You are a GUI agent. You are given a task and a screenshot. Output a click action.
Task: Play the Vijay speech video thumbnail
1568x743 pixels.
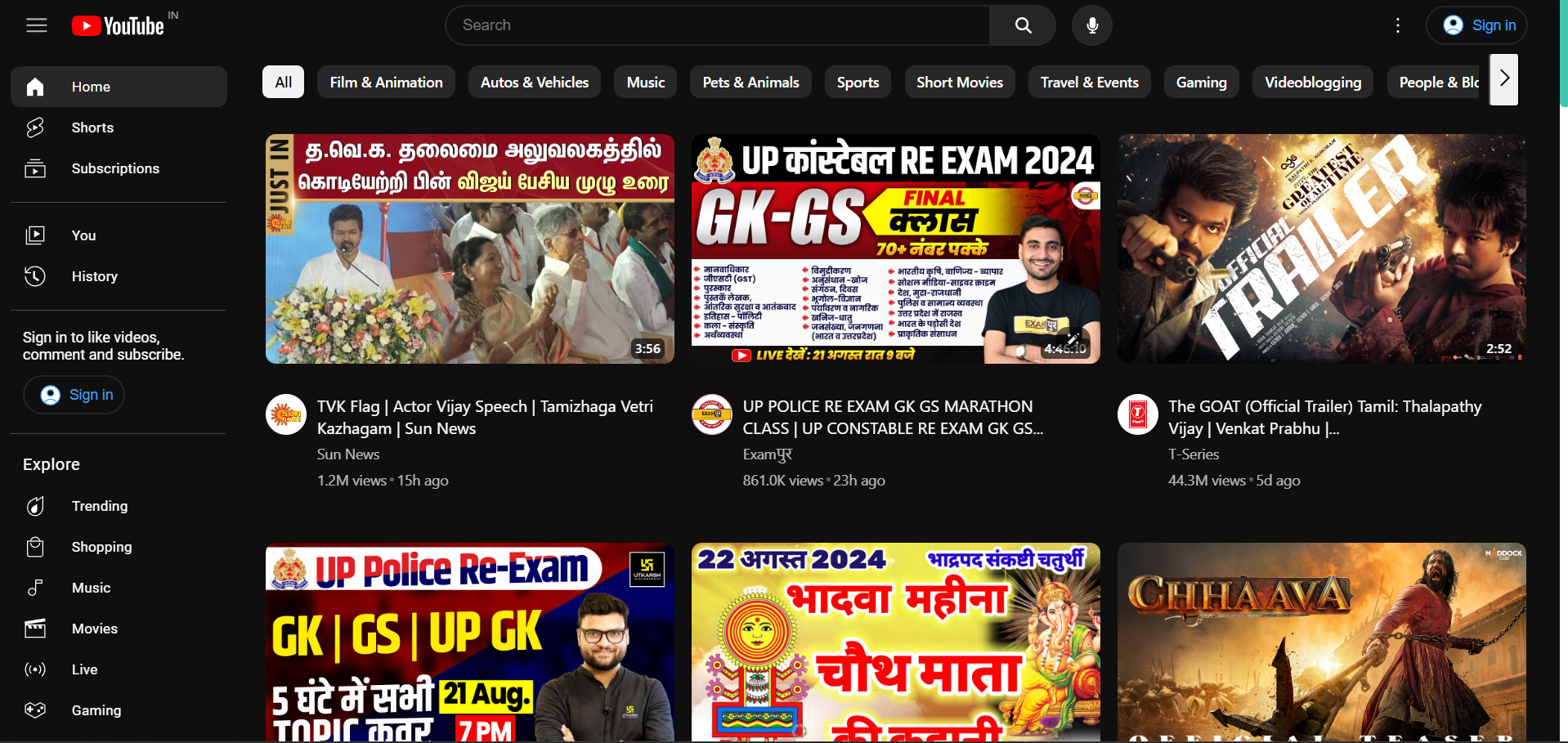coord(470,249)
